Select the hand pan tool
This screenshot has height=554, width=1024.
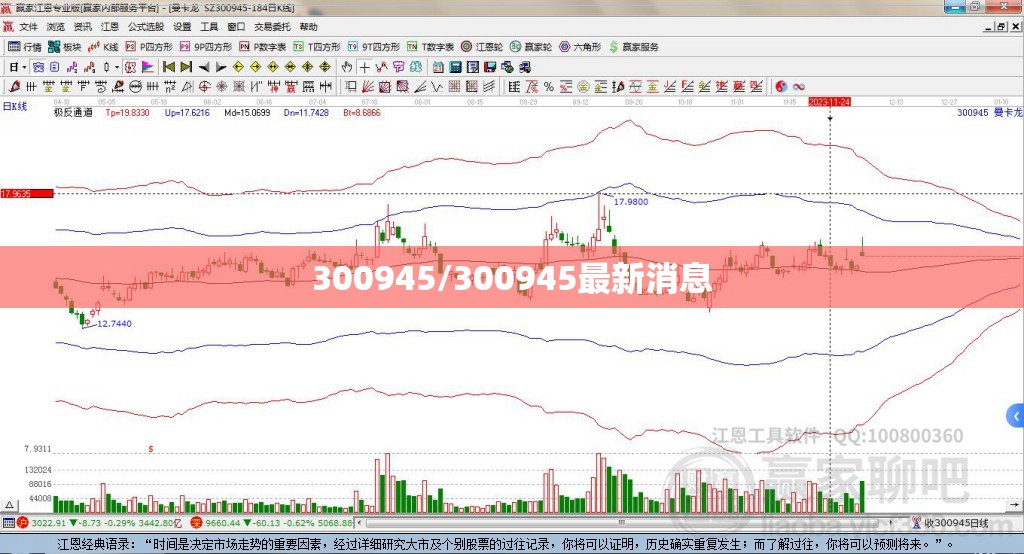click(347, 67)
